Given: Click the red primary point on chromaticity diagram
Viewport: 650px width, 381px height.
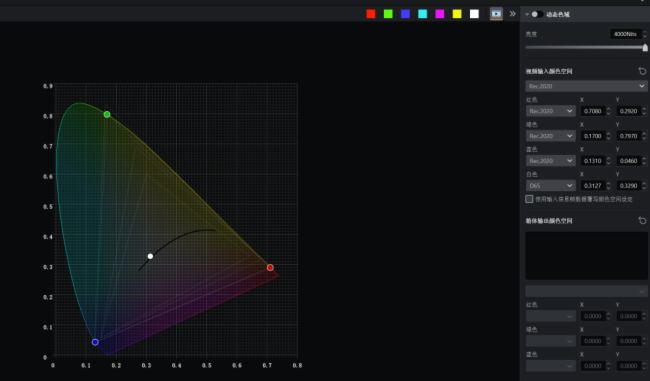Looking at the screenshot, I should pos(270,267).
